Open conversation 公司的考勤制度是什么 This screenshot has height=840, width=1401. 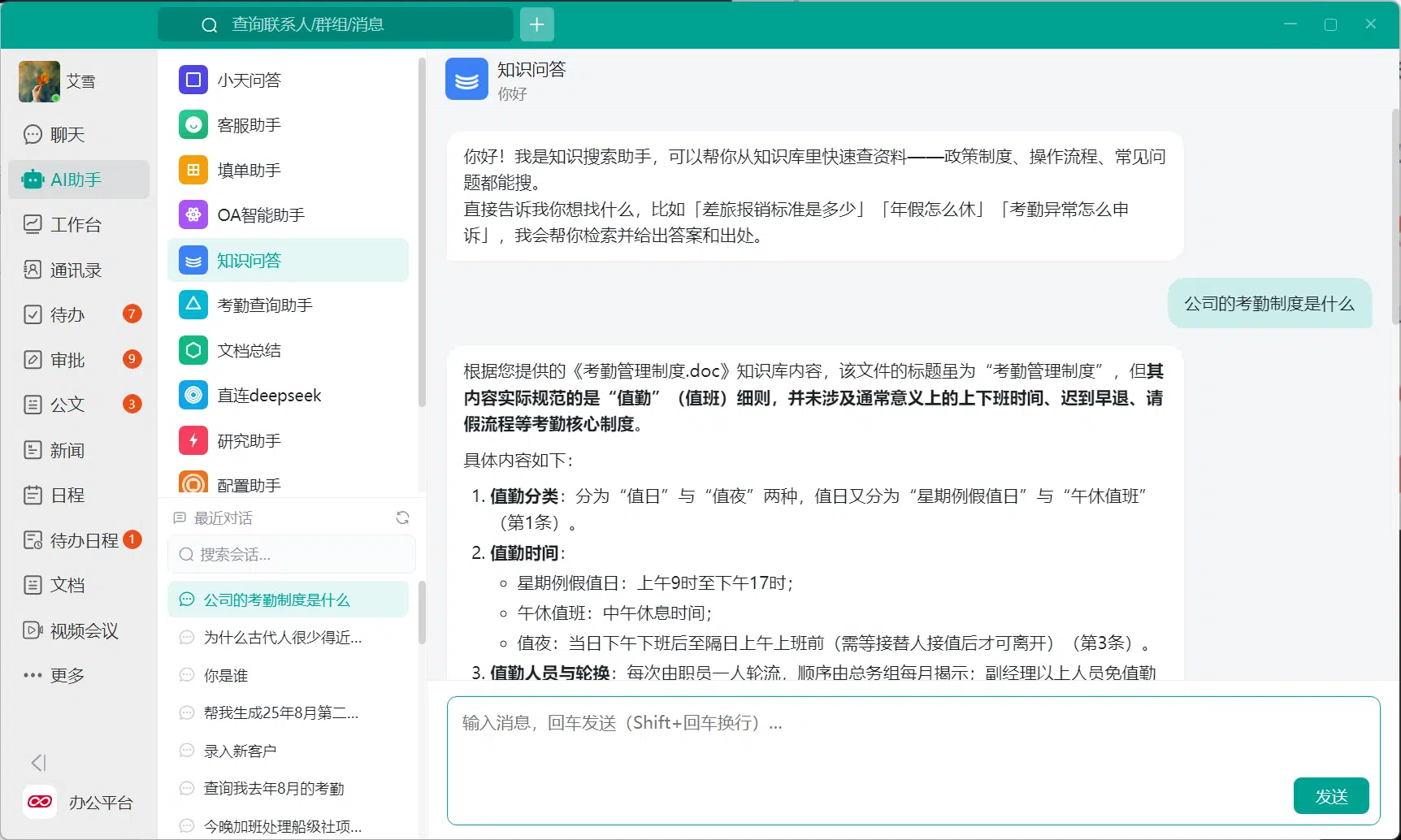[288, 600]
